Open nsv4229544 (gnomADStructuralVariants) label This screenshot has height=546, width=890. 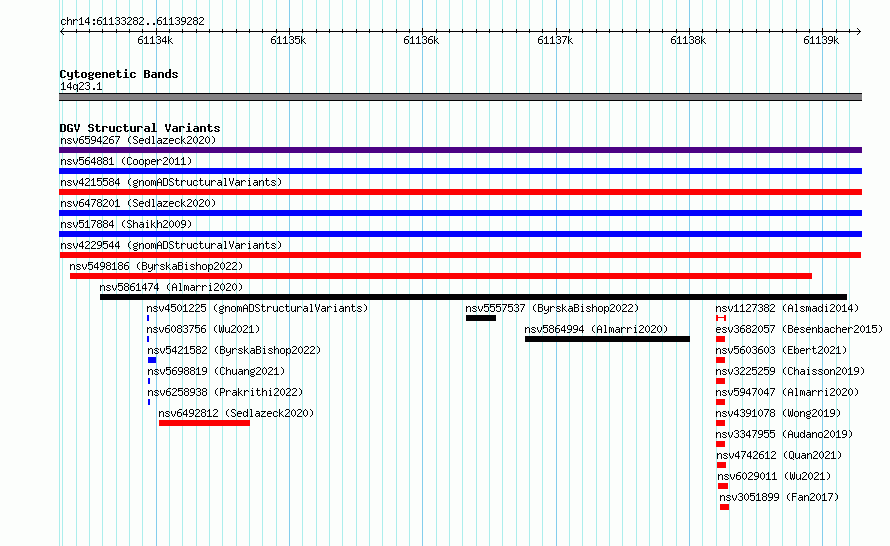[x=171, y=245]
